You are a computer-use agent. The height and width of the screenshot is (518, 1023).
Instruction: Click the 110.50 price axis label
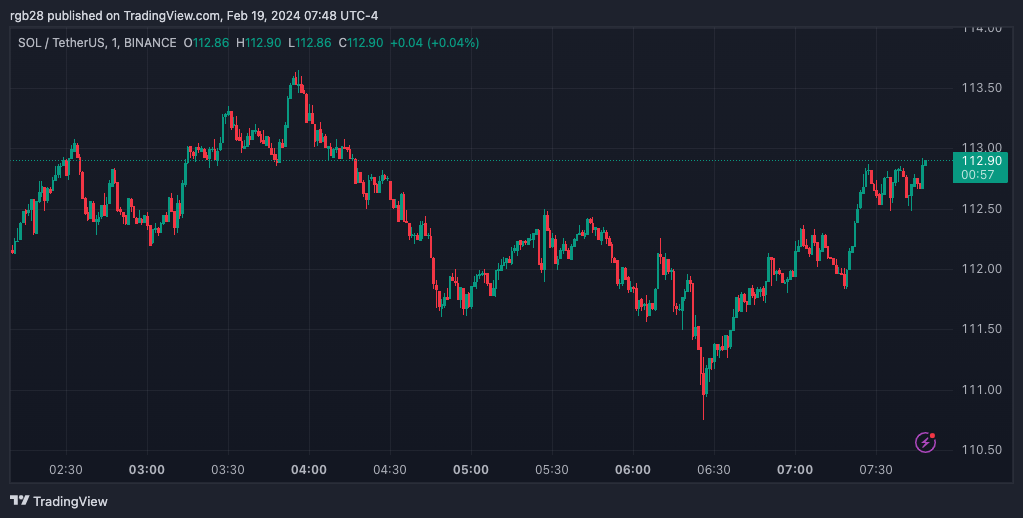(x=980, y=449)
